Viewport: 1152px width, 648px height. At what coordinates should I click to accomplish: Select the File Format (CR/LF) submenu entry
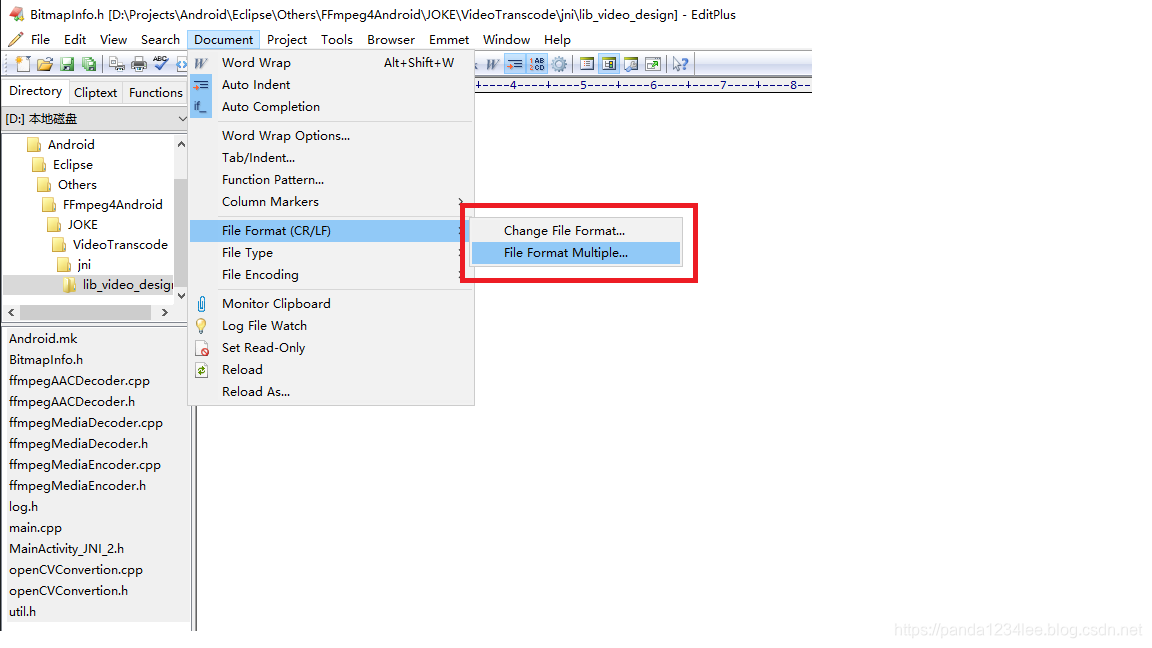(331, 230)
